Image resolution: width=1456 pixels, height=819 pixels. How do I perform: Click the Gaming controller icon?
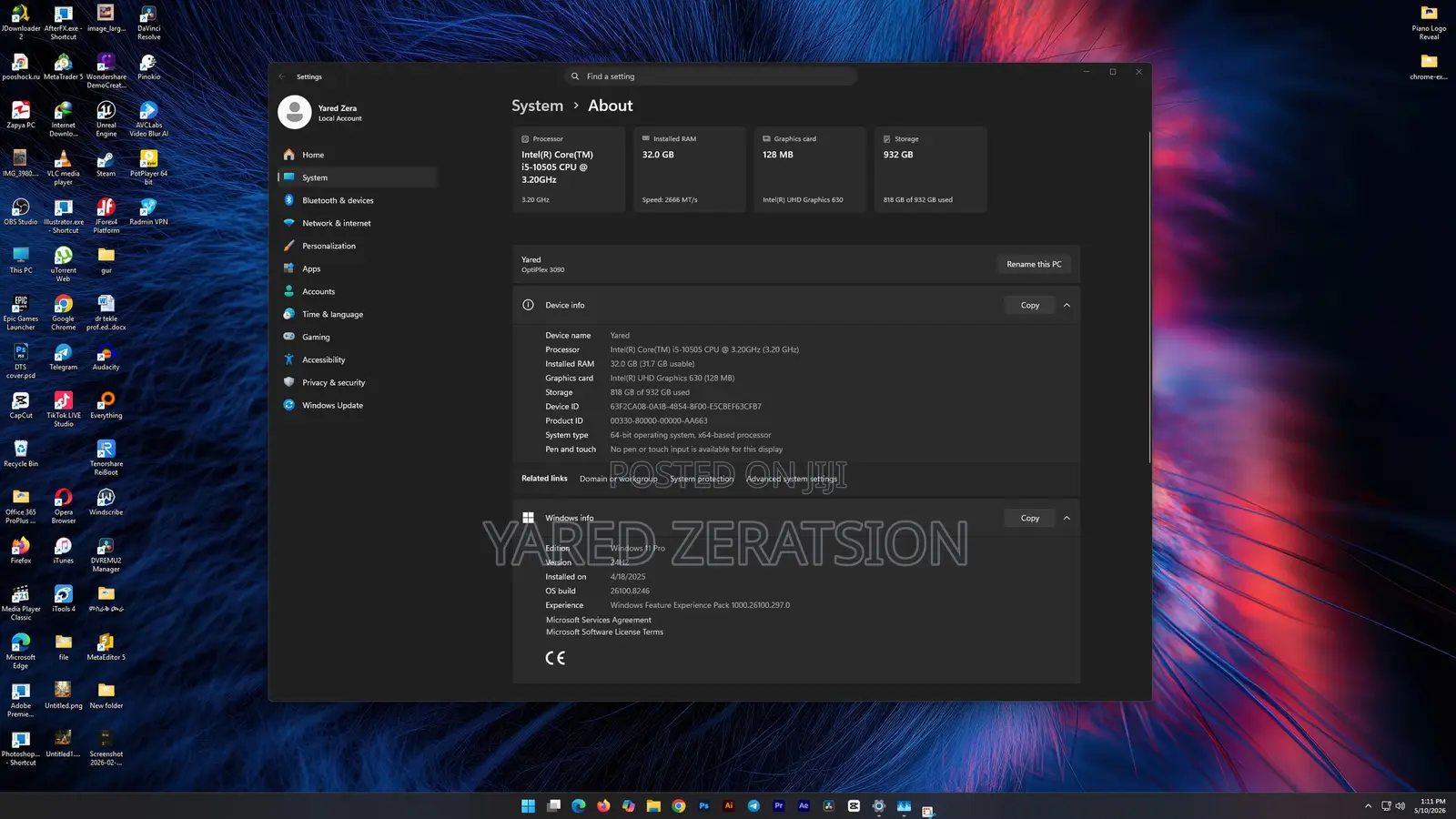289,337
